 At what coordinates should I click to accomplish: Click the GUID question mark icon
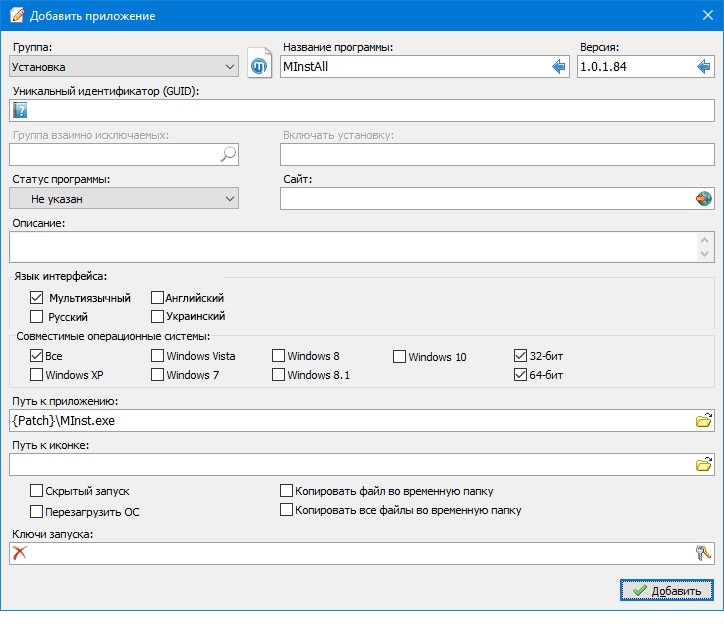click(20, 110)
